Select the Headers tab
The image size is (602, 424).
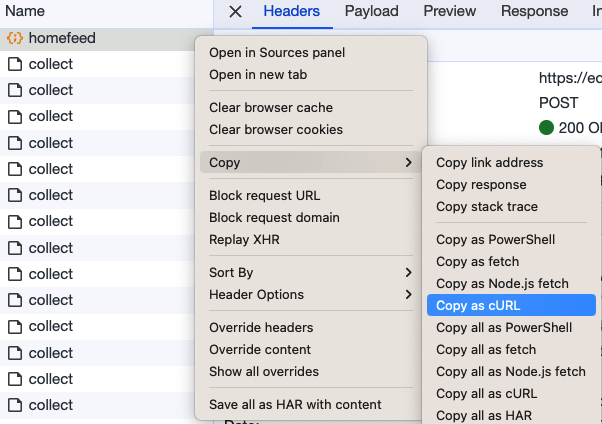(291, 12)
